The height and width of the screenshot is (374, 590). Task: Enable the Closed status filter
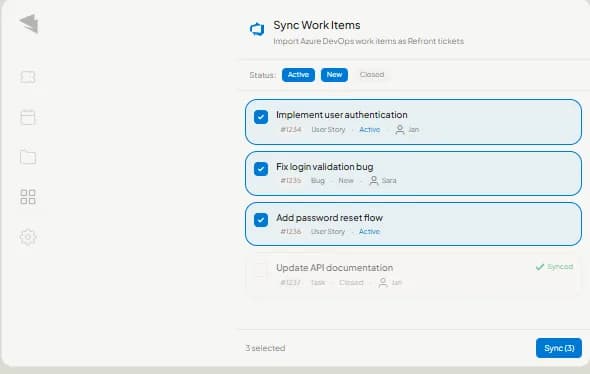click(372, 74)
